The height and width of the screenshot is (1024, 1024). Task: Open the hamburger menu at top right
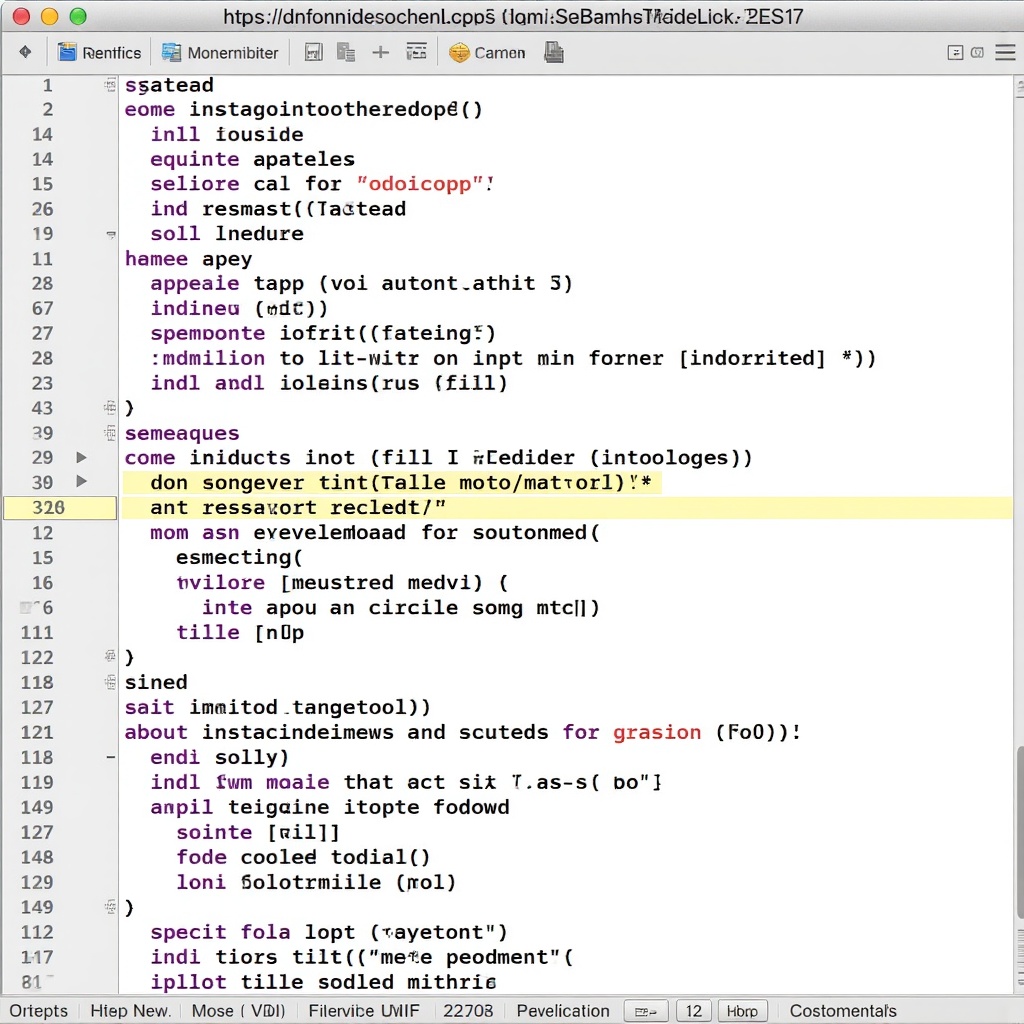1004,52
